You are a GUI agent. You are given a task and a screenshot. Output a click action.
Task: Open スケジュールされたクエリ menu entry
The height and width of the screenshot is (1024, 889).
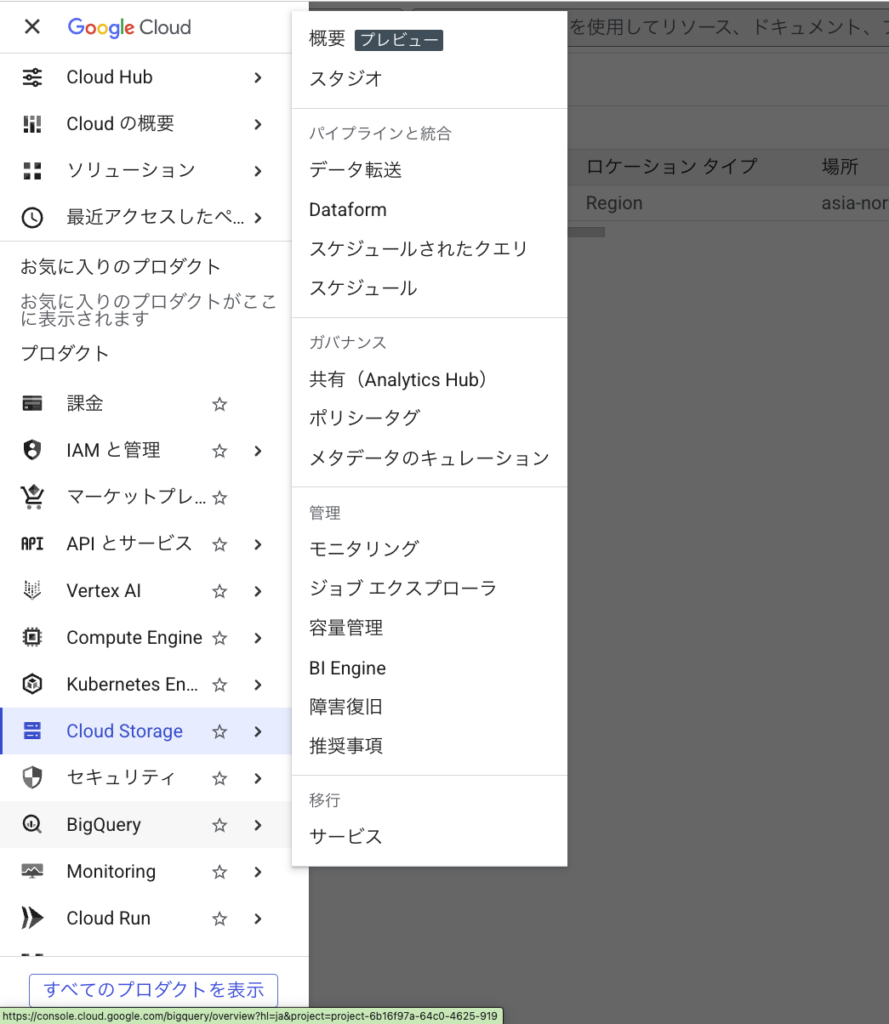(x=418, y=249)
